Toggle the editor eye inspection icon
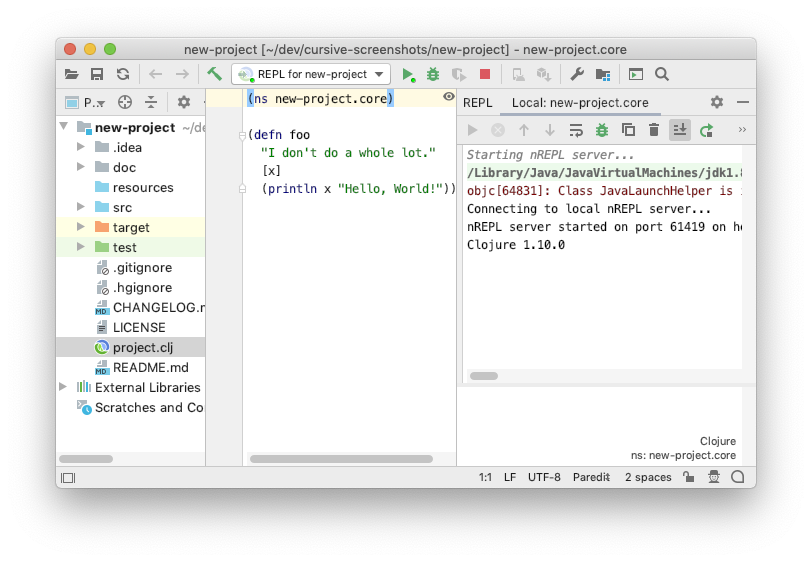The image size is (812, 562). 449,97
